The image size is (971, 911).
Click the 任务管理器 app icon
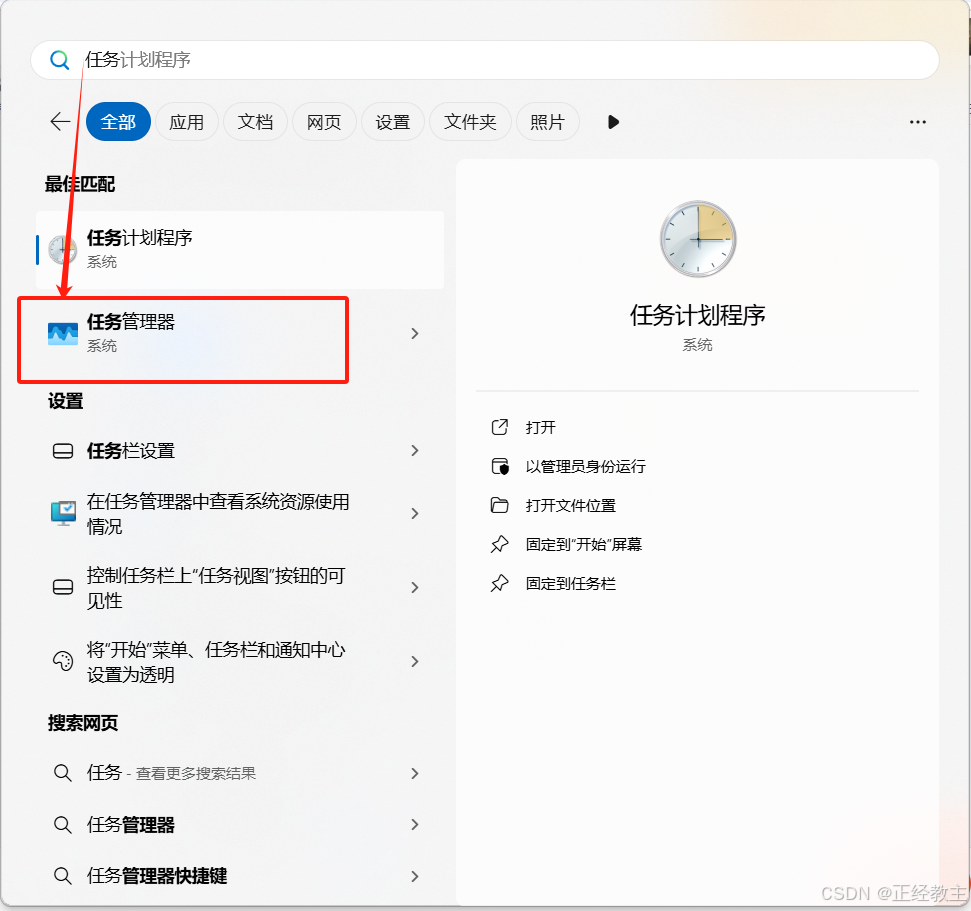63,333
